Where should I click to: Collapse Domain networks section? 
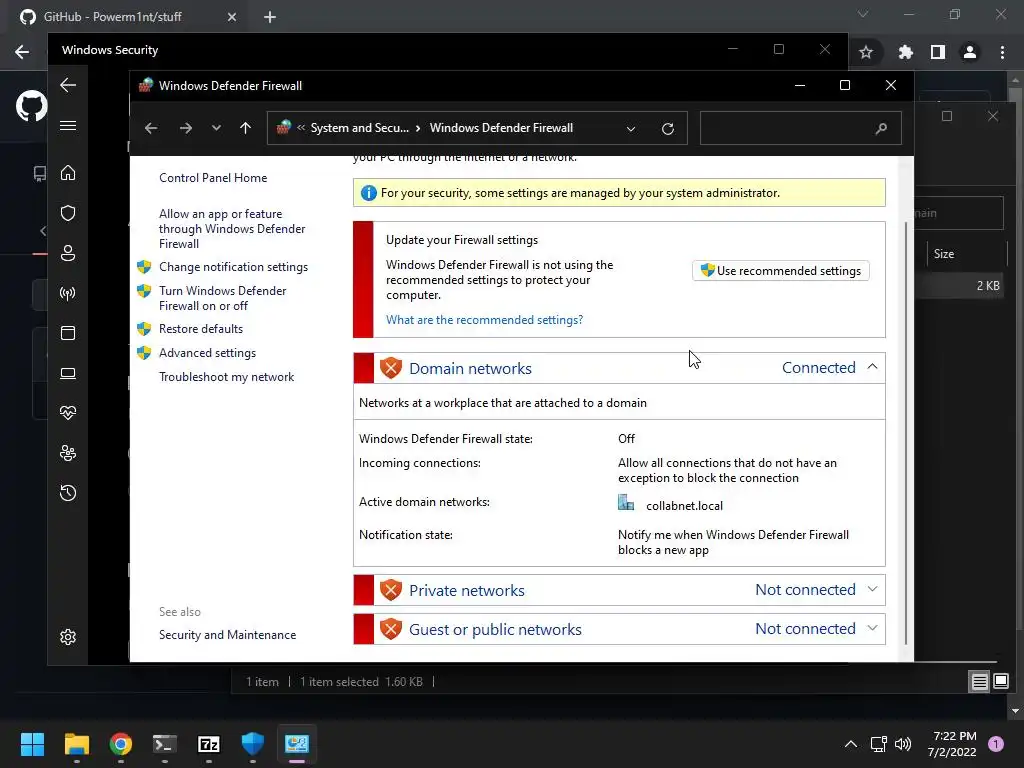click(x=872, y=367)
